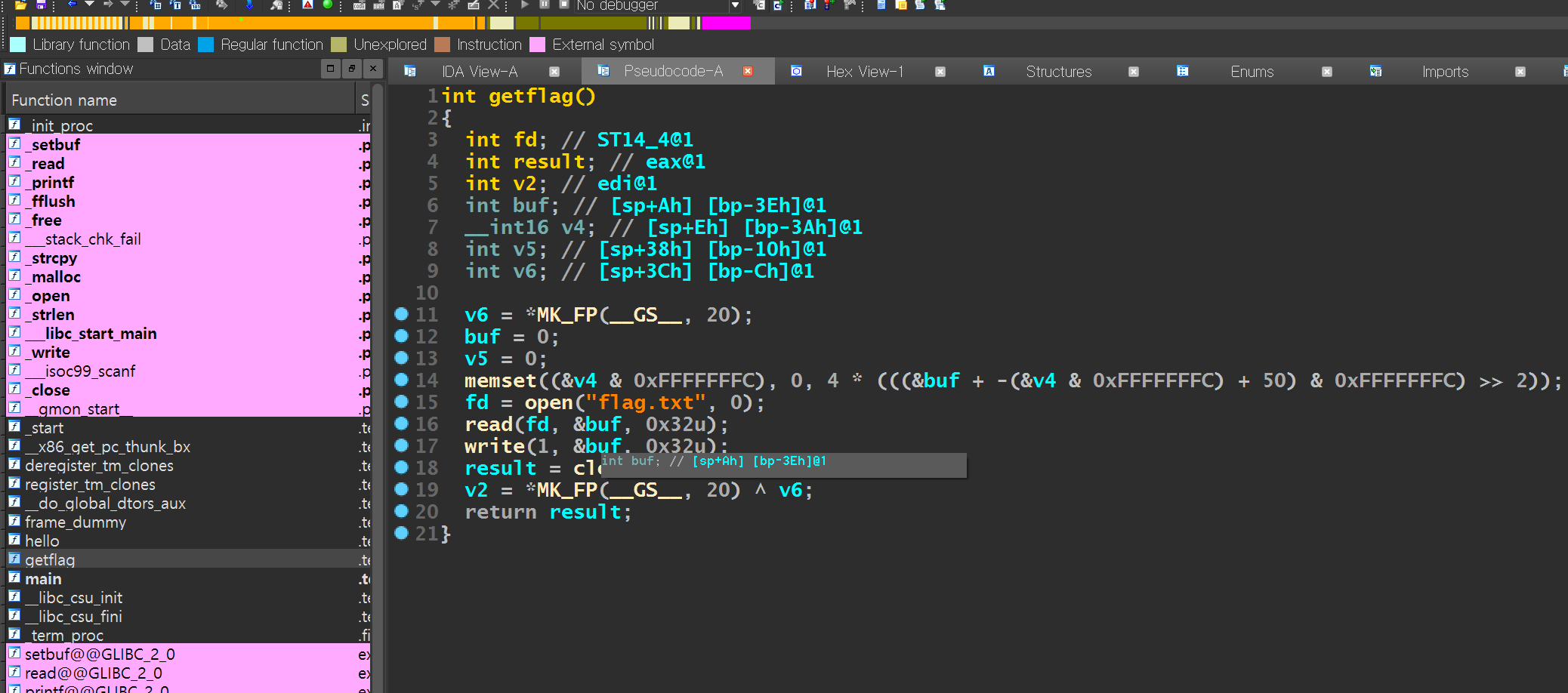Click the red warning triangle icon

click(x=307, y=5)
